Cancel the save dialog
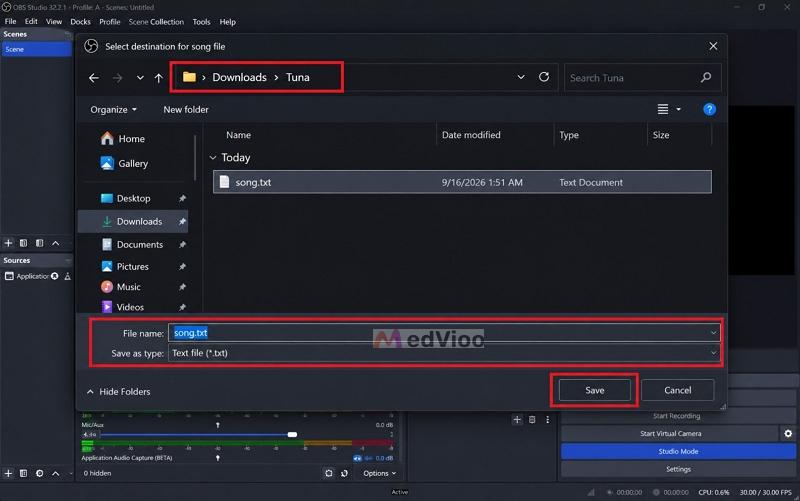800x501 pixels. click(678, 390)
